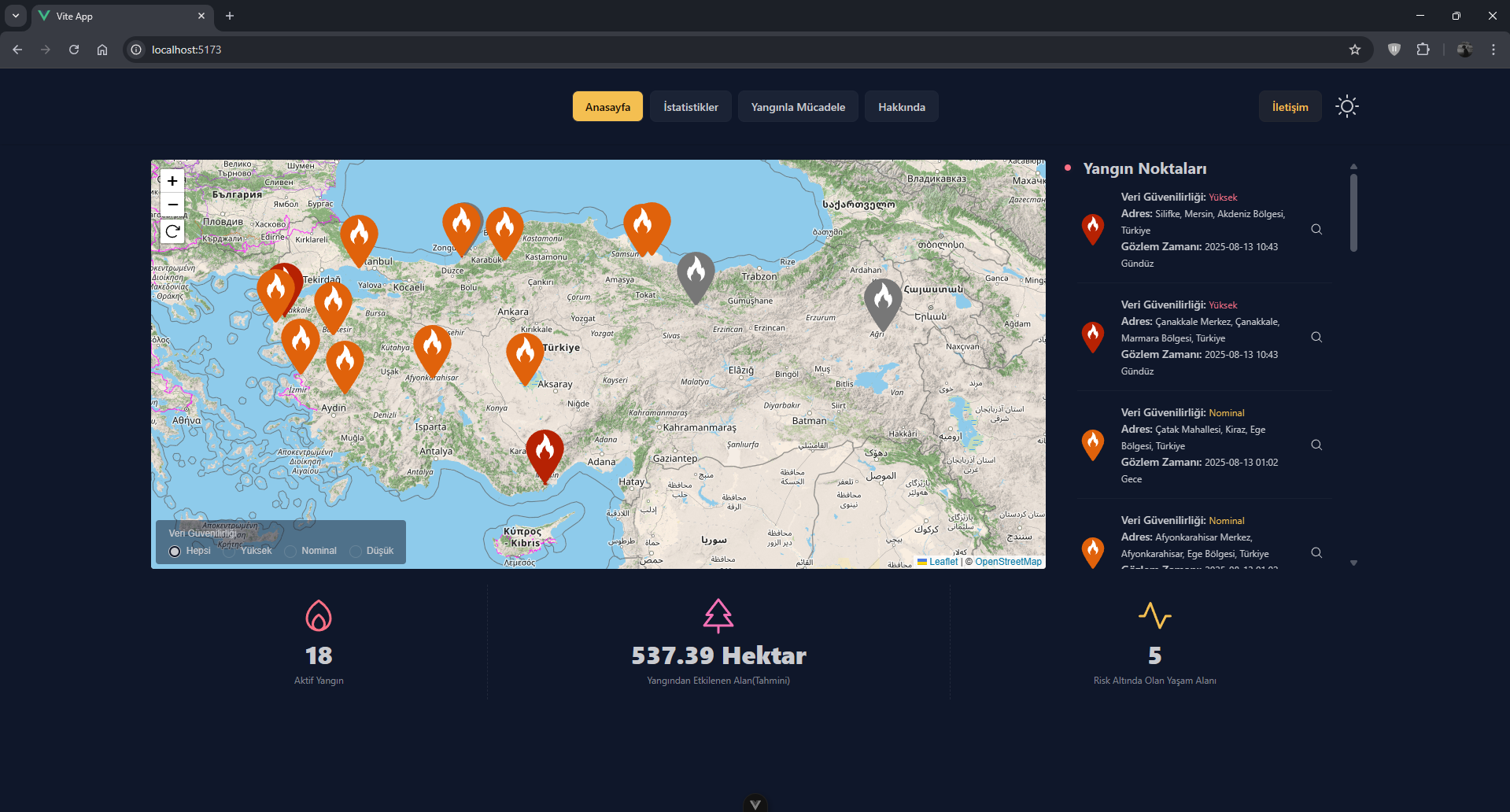
Task: Click the tree icon above 537.39 Hektar
Action: click(718, 615)
